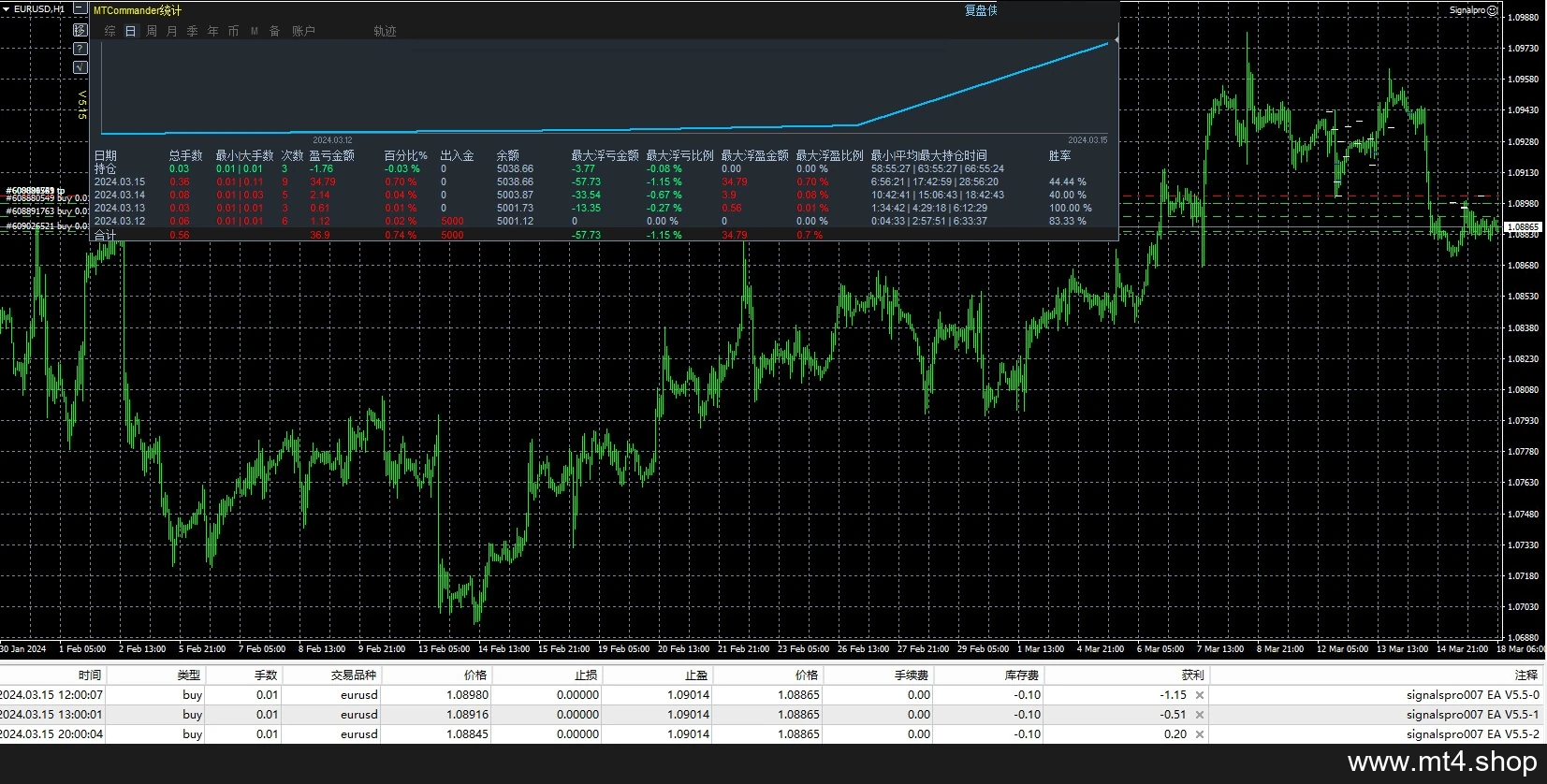Sort orders by 获利 column header
This screenshot has height=784, width=1547.
1192,675
